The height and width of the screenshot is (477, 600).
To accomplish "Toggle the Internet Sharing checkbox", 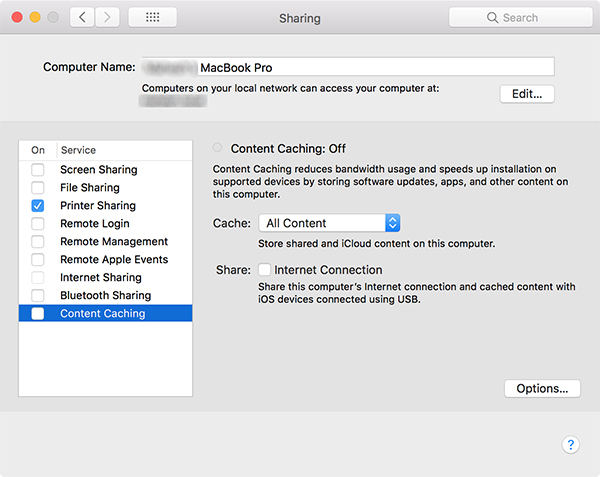I will click(38, 277).
